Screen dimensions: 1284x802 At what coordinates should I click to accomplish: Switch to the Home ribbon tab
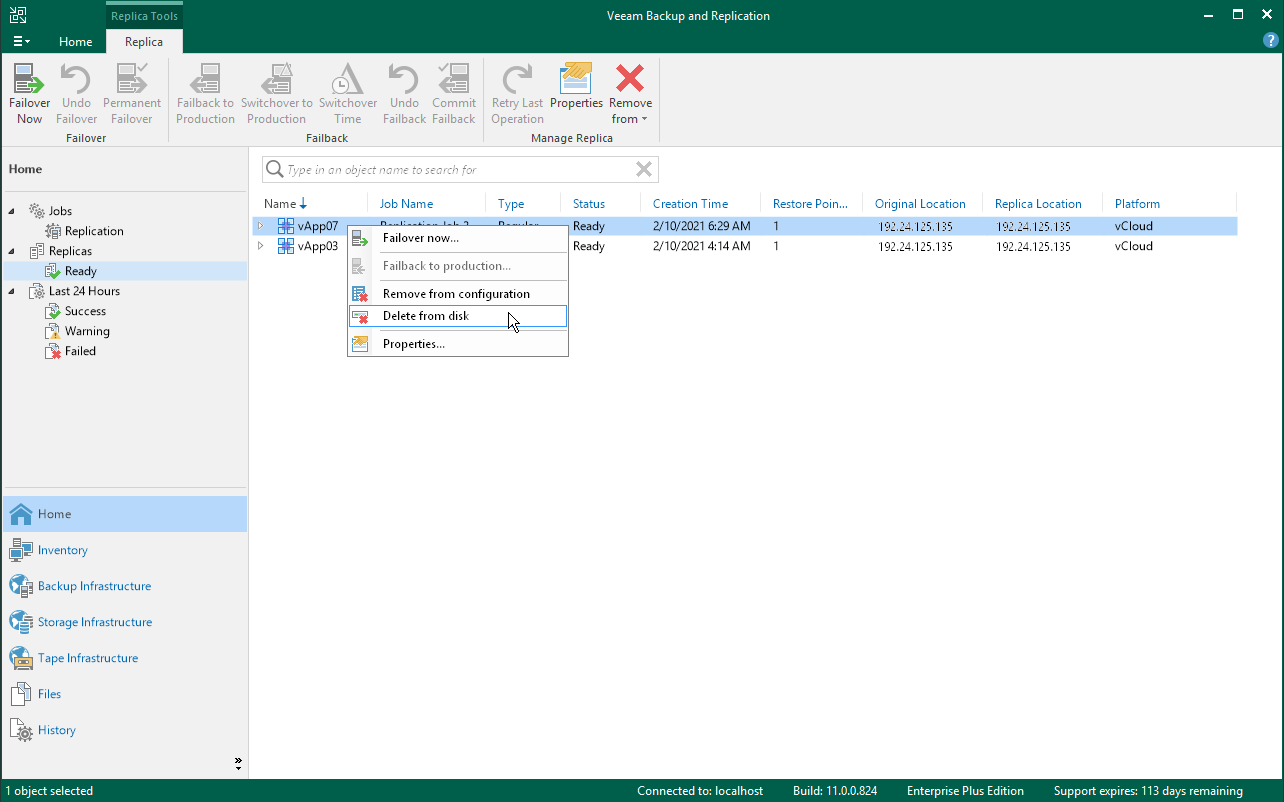coord(75,42)
